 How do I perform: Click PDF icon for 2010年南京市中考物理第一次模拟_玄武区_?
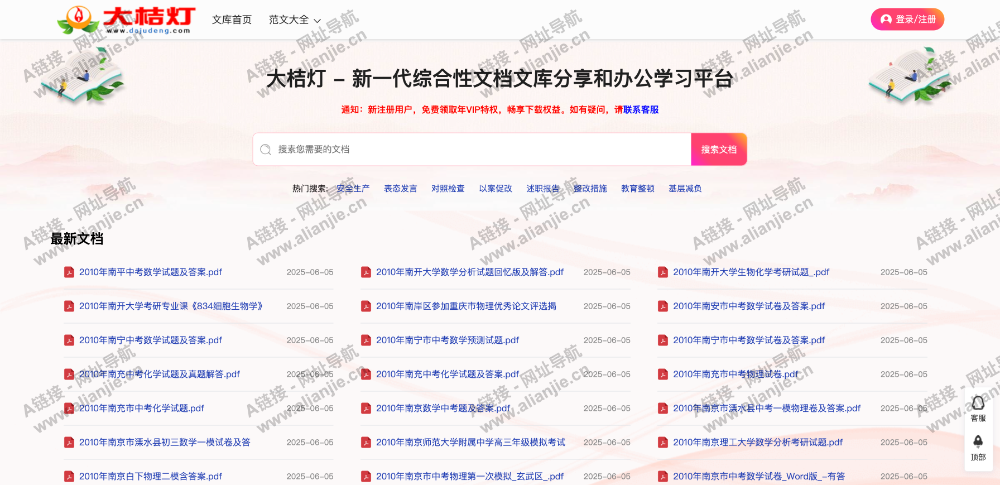(x=366, y=476)
